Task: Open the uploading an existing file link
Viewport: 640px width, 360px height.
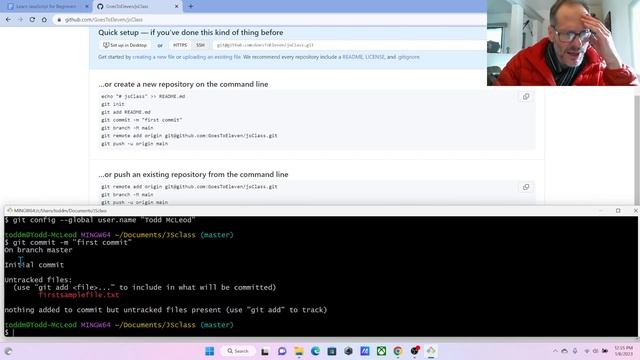Action: point(211,57)
